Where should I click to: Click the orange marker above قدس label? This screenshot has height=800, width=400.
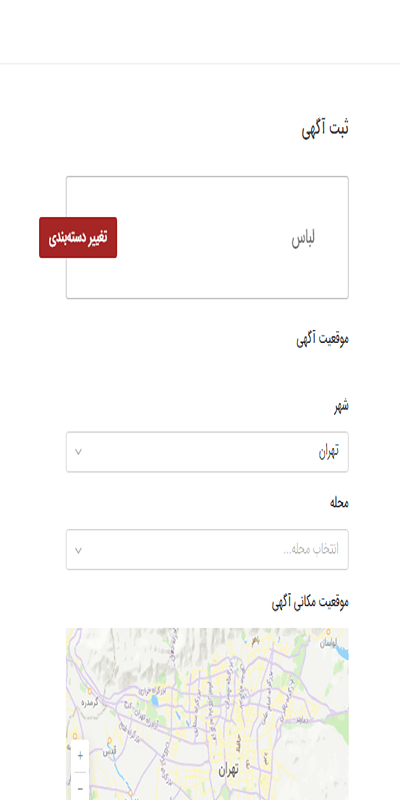pos(109,741)
